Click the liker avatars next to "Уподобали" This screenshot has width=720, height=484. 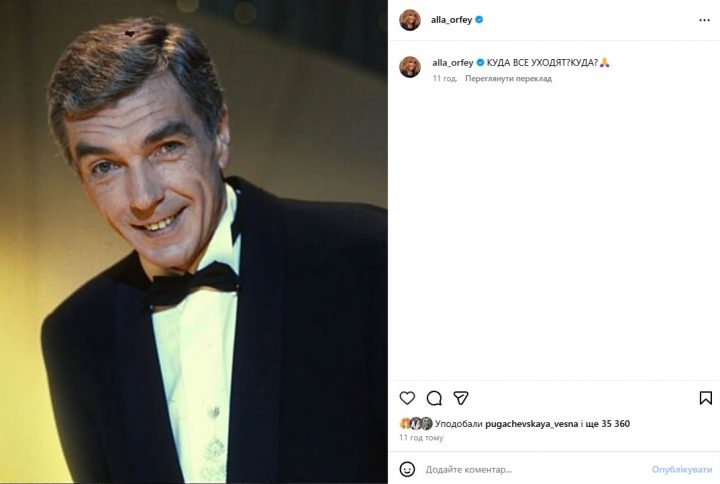pos(416,423)
